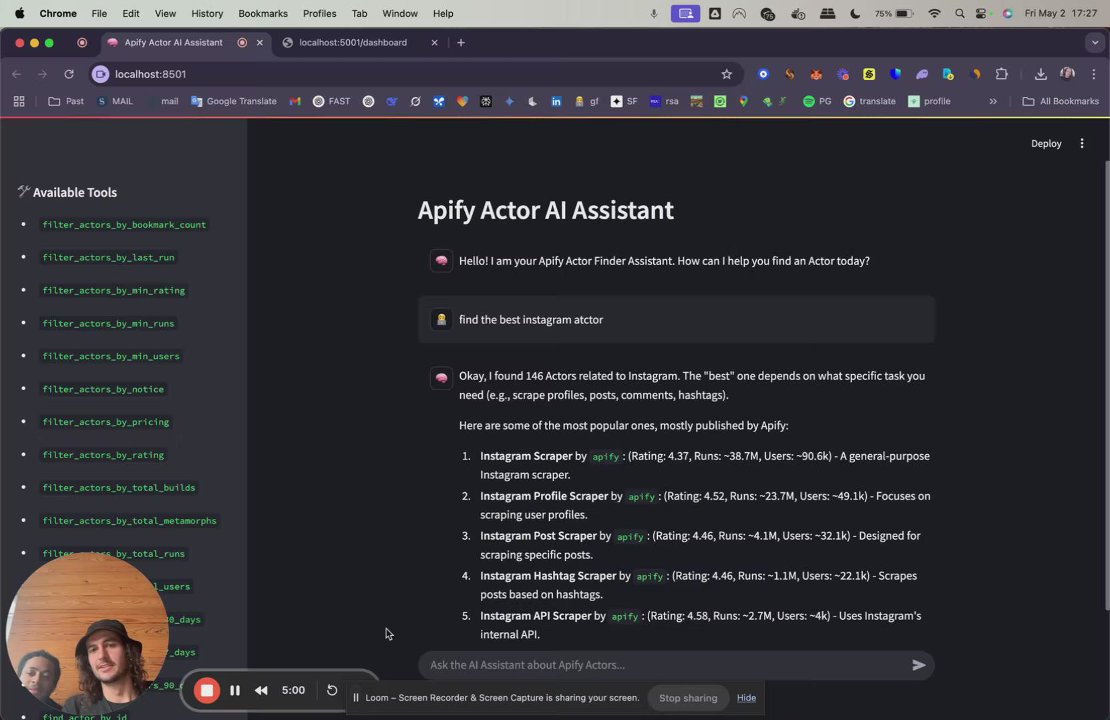The width and height of the screenshot is (1110, 720).
Task: Open the tab search dropdown arrow
Action: [1094, 42]
